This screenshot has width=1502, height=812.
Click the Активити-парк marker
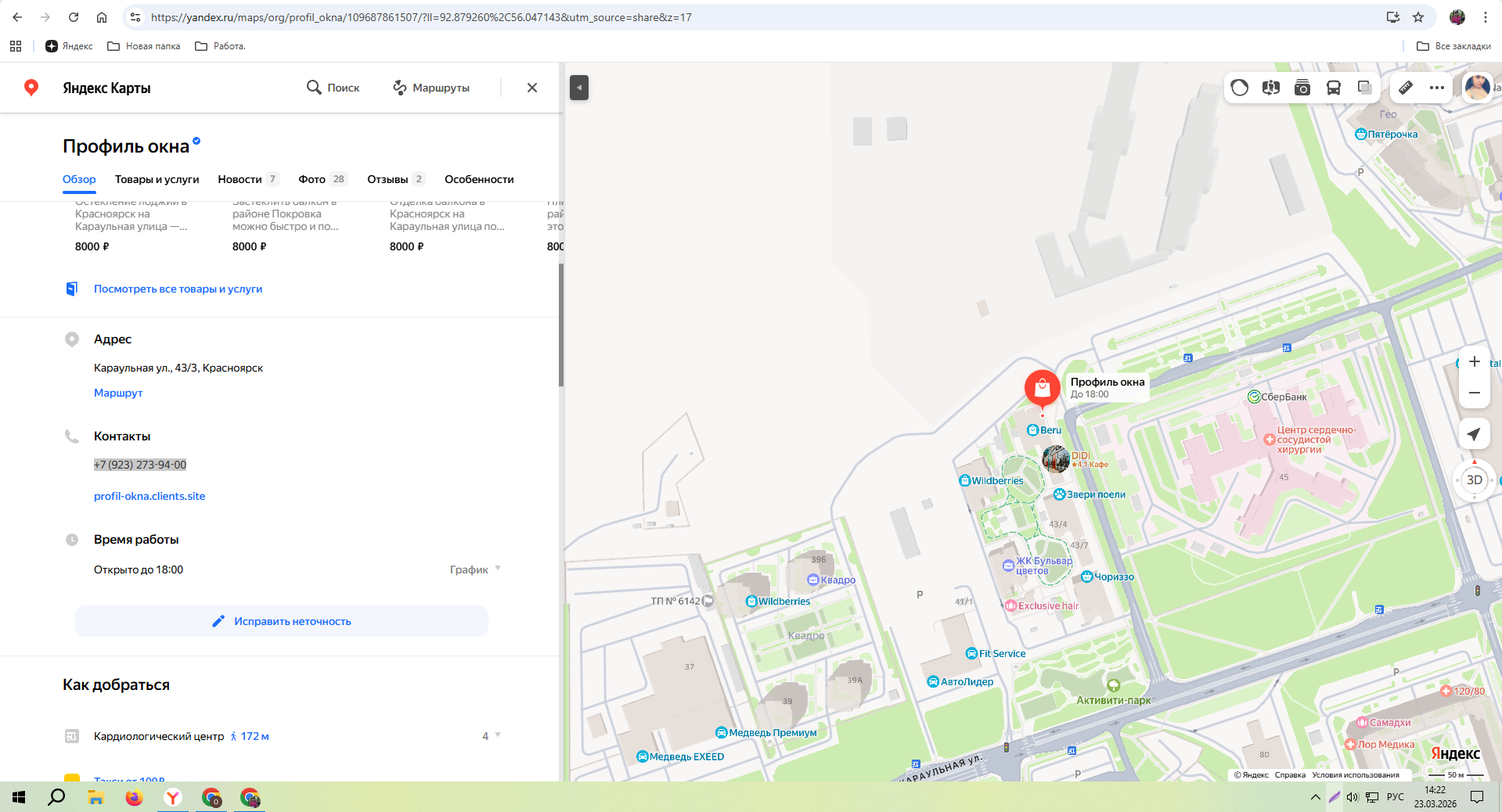1113,693
